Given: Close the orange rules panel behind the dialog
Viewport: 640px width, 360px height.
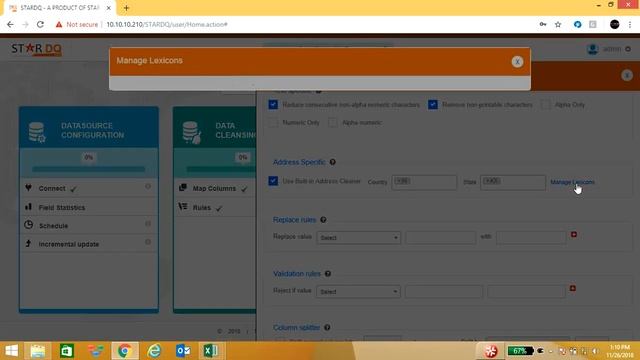Looking at the screenshot, I should tap(627, 76).
